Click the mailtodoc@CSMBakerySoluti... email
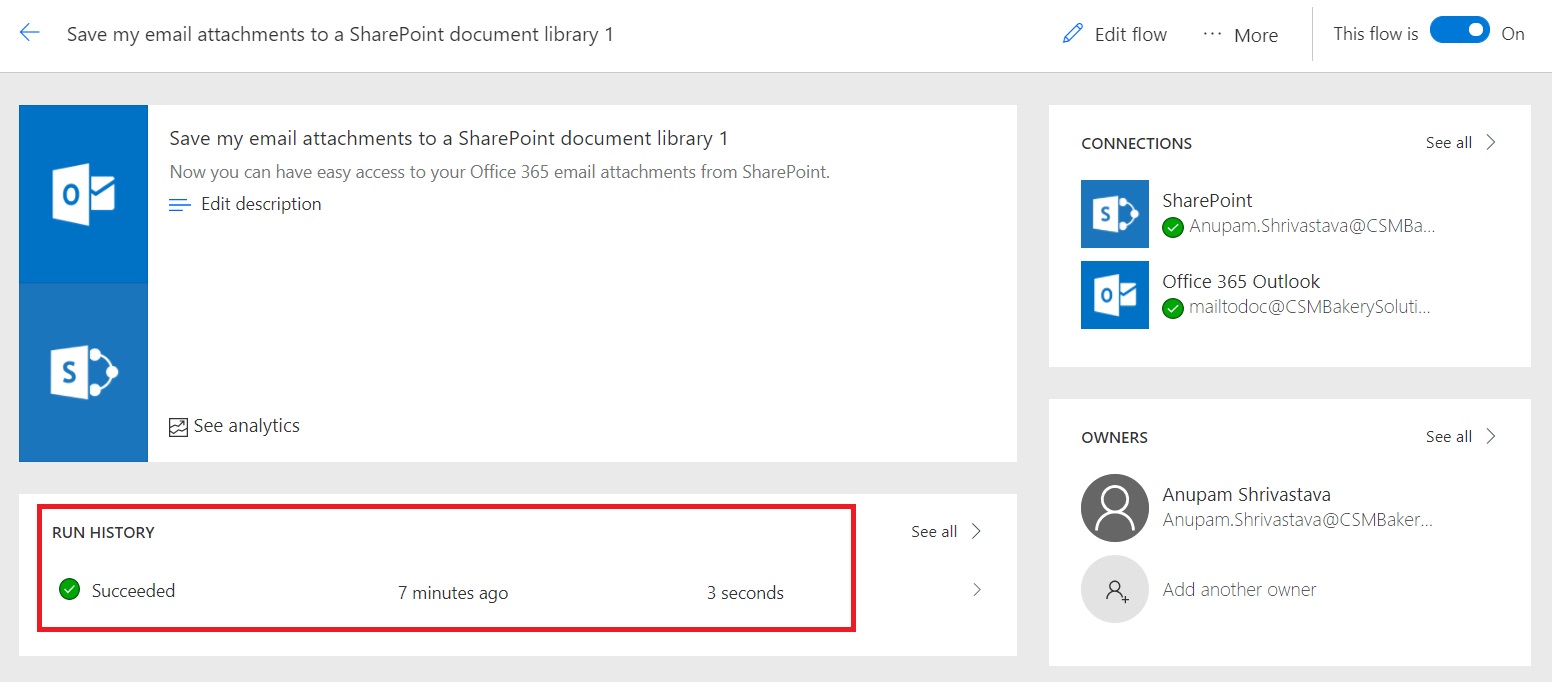Screen dimensions: 1552x682 tap(1310, 308)
